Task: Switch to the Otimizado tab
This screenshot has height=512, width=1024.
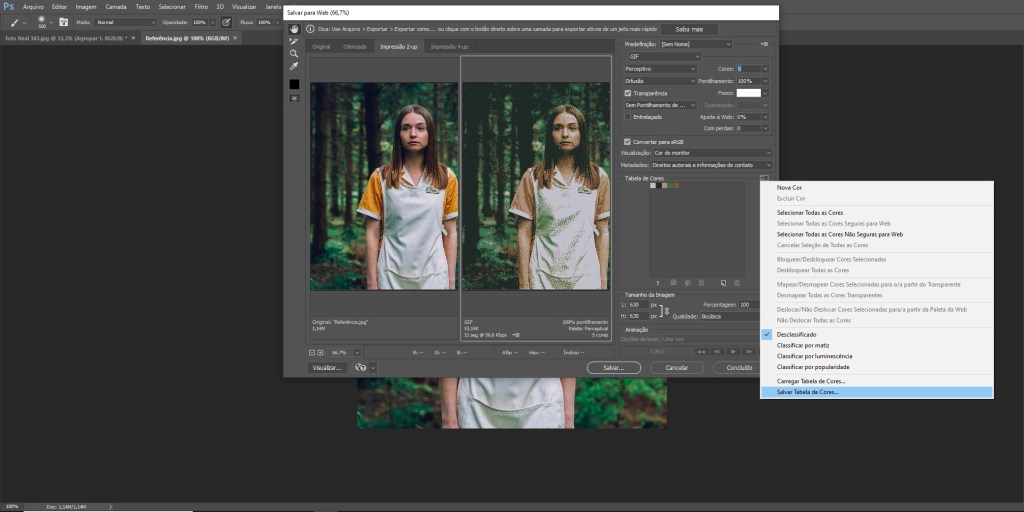Action: tap(355, 47)
